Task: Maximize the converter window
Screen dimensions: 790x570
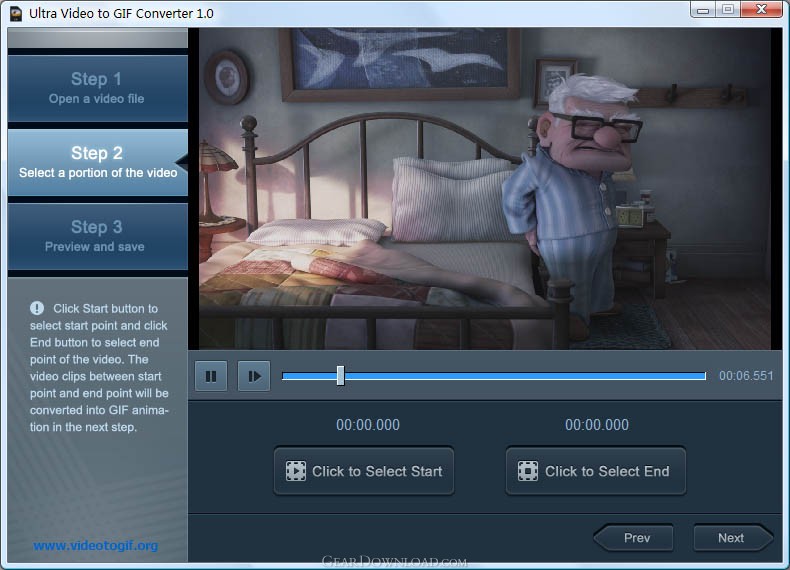Action: [x=728, y=10]
